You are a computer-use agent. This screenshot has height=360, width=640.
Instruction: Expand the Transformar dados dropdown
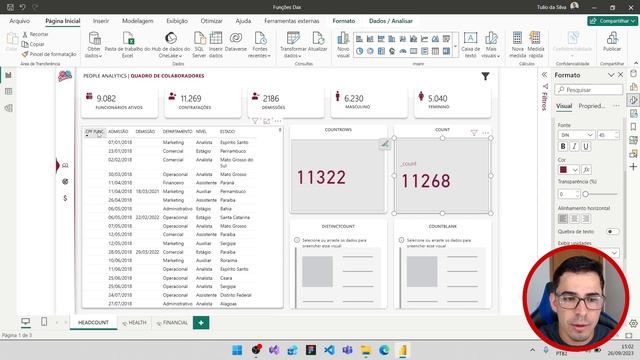click(293, 44)
